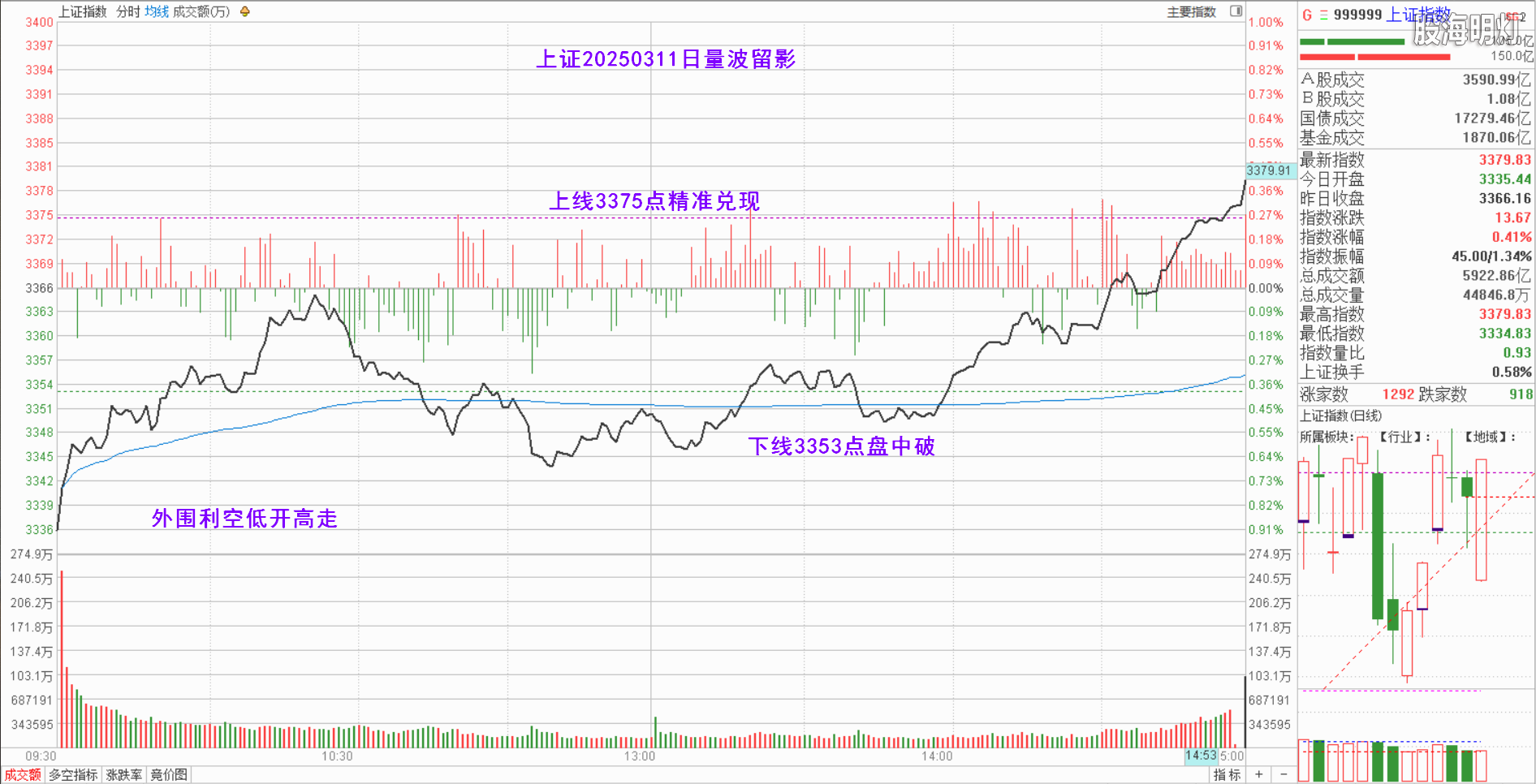The width and height of the screenshot is (1536, 784).
Task: Click the annotation 外围利空低开高走
Action: pos(244,519)
